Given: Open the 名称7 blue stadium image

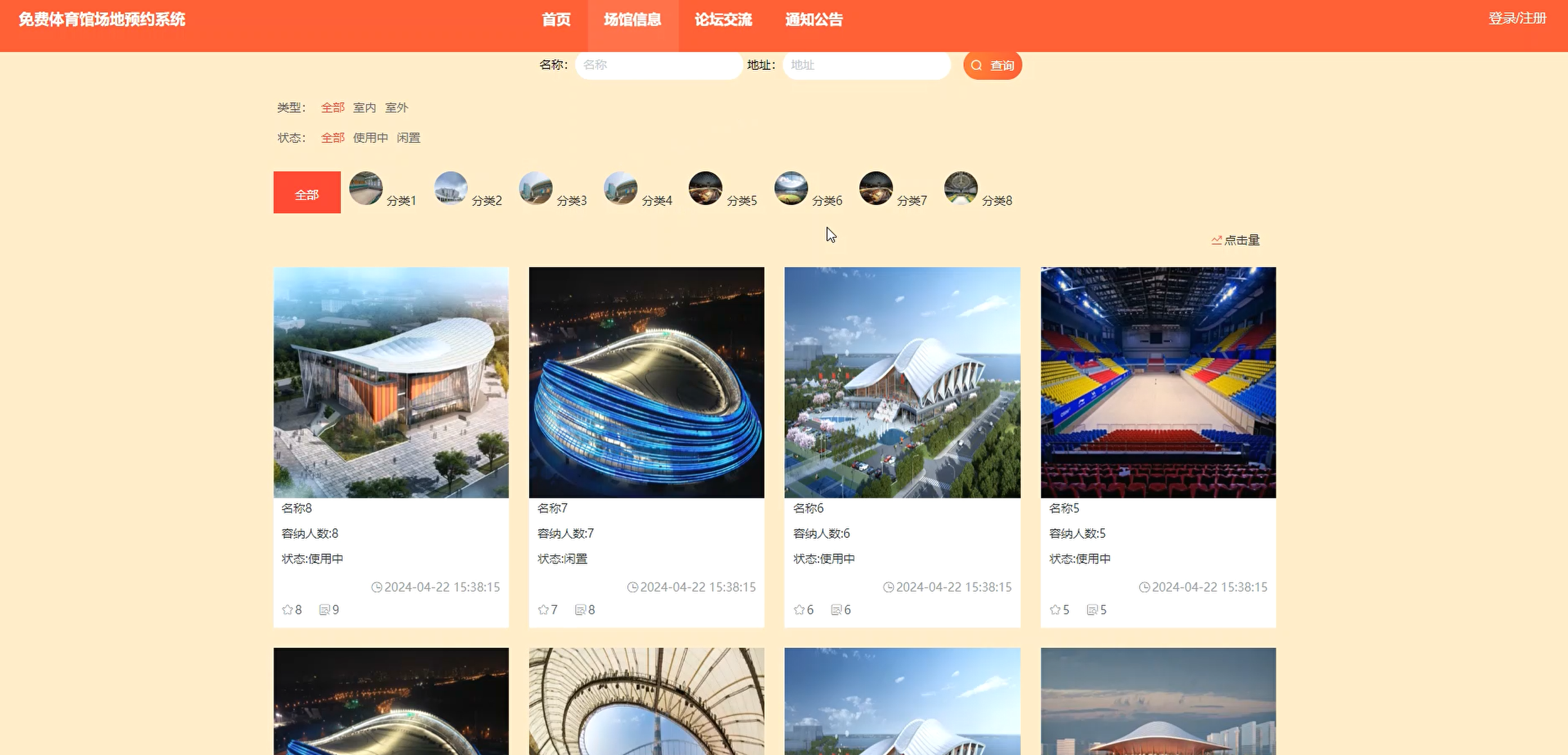Looking at the screenshot, I should coord(646,383).
